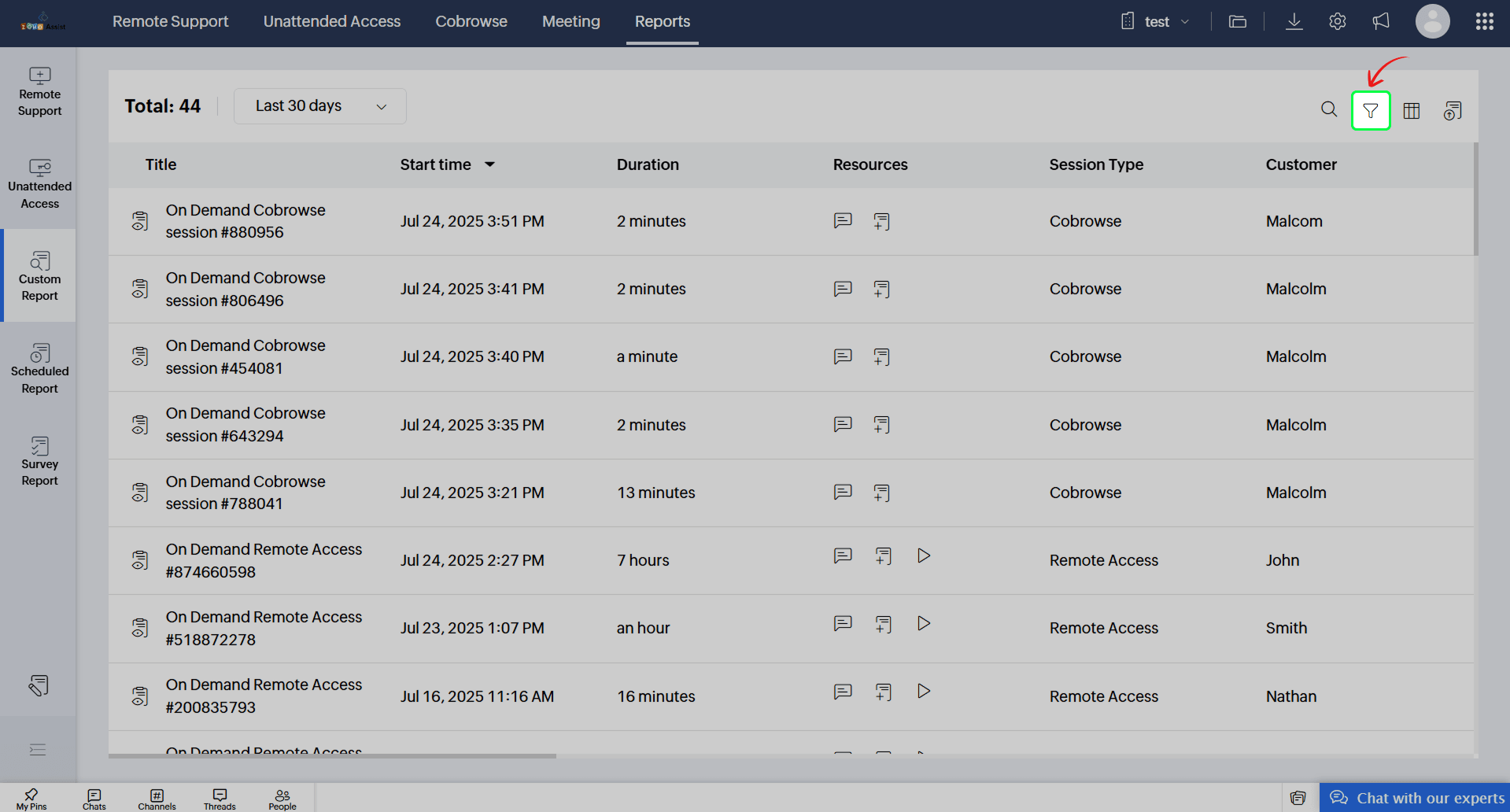
Task: Play recording for John's Remote Access session
Action: (924, 556)
